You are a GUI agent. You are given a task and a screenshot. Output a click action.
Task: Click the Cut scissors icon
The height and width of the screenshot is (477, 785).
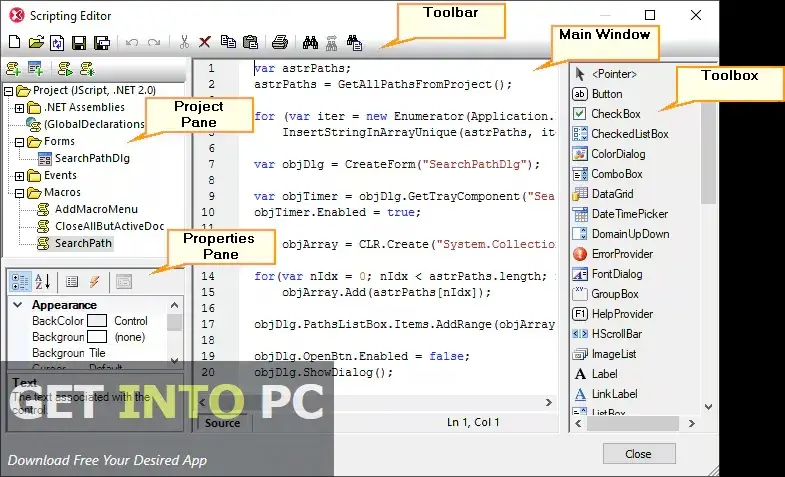[x=184, y=43]
